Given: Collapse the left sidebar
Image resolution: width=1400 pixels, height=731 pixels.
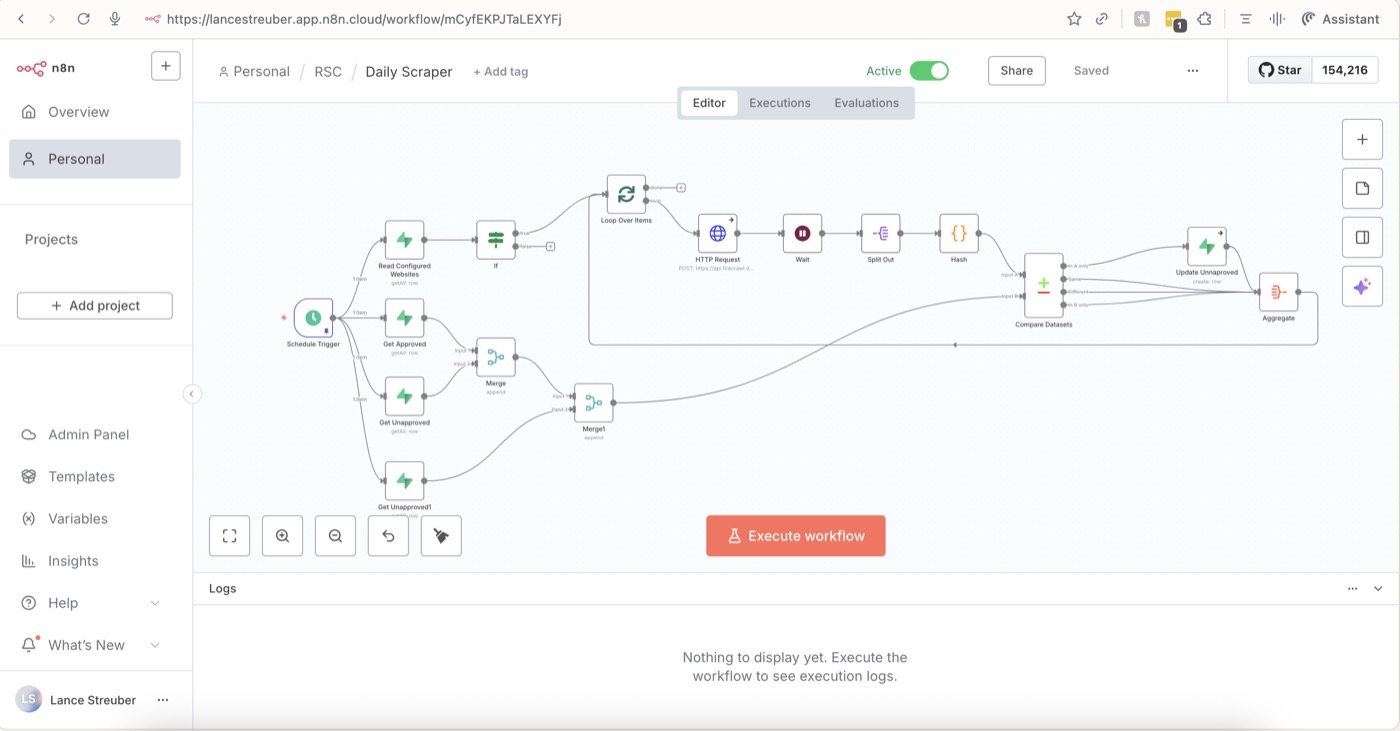Looking at the screenshot, I should 192,394.
